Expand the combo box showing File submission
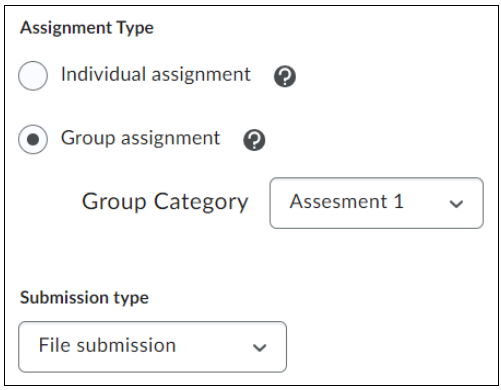 tap(153, 347)
